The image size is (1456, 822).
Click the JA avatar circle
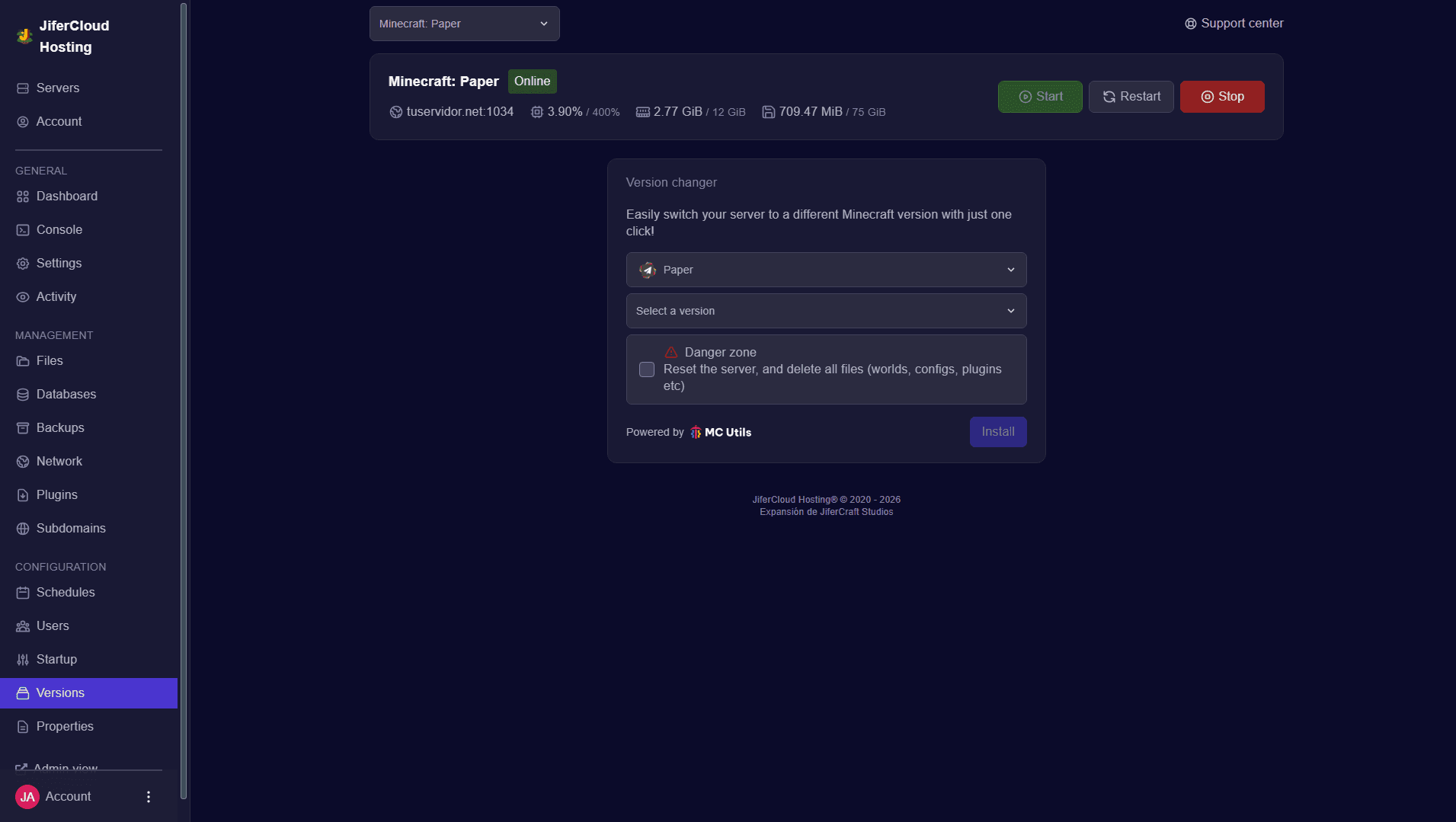[27, 797]
